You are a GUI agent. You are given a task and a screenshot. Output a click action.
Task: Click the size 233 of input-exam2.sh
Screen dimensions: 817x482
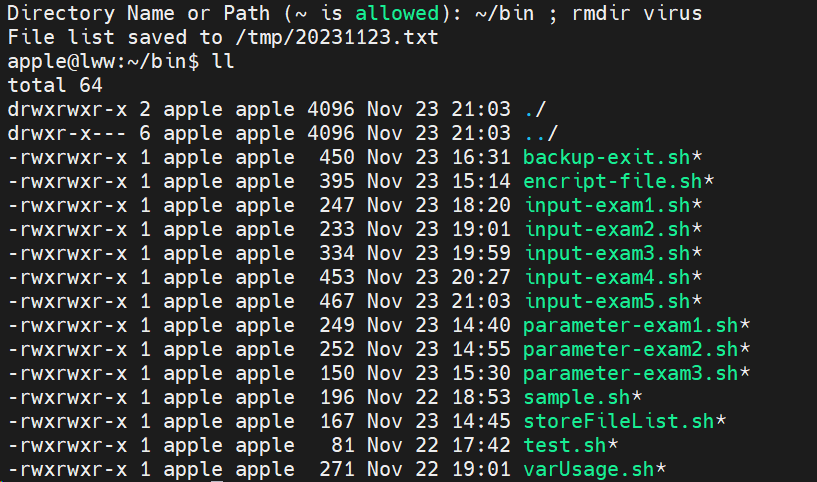(x=337, y=229)
